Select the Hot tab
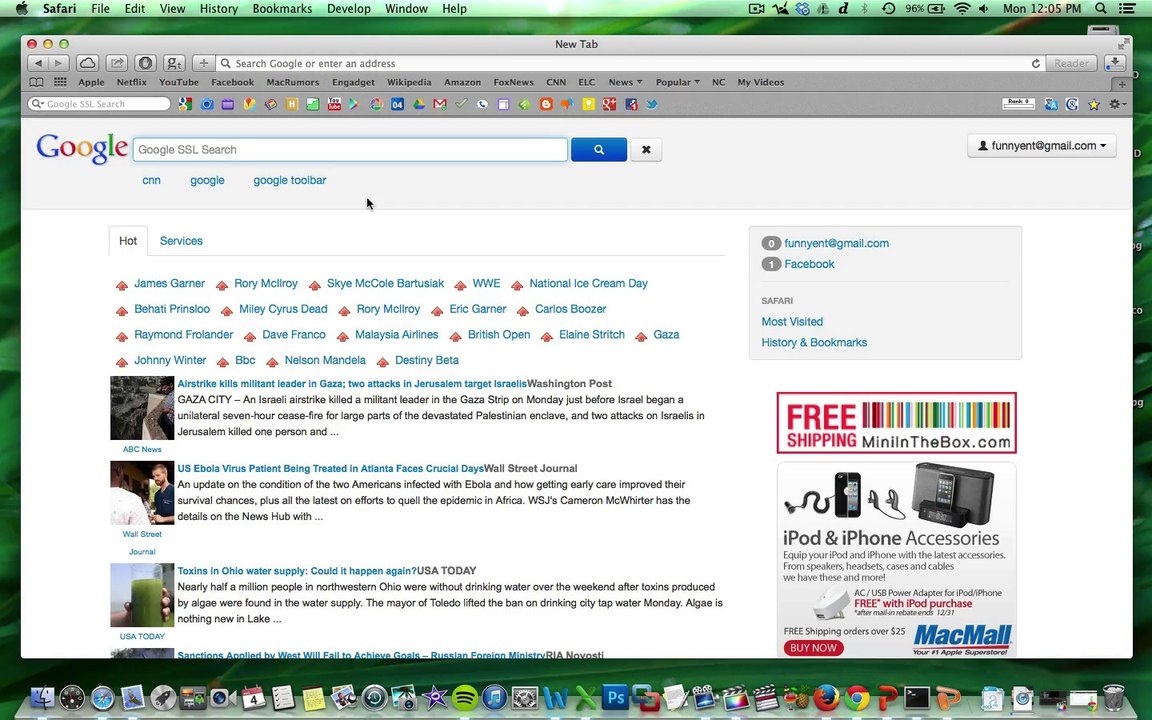The height and width of the screenshot is (720, 1152). (128, 241)
